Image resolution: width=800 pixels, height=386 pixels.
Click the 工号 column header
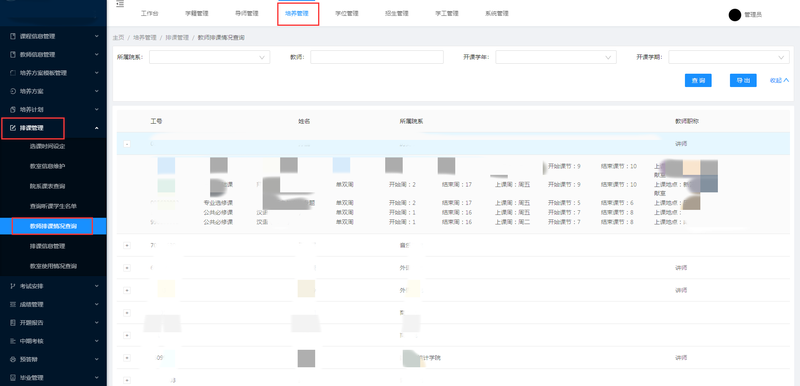coord(156,121)
